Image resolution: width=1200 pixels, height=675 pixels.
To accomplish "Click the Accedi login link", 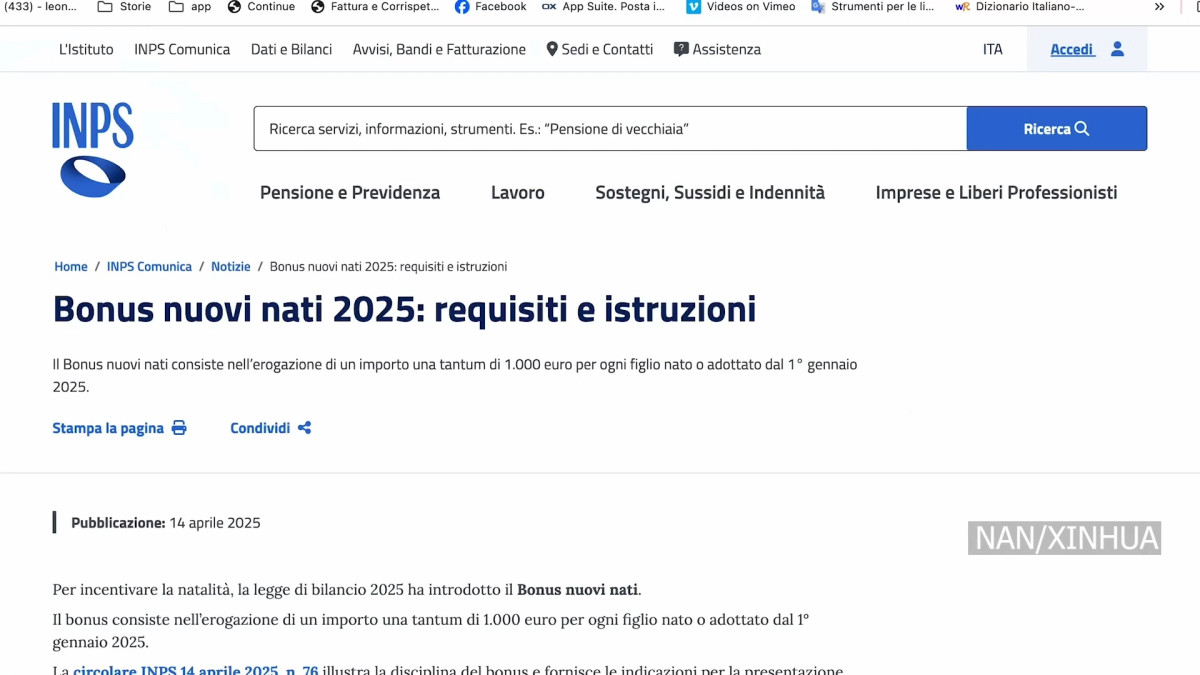I will coord(1072,49).
